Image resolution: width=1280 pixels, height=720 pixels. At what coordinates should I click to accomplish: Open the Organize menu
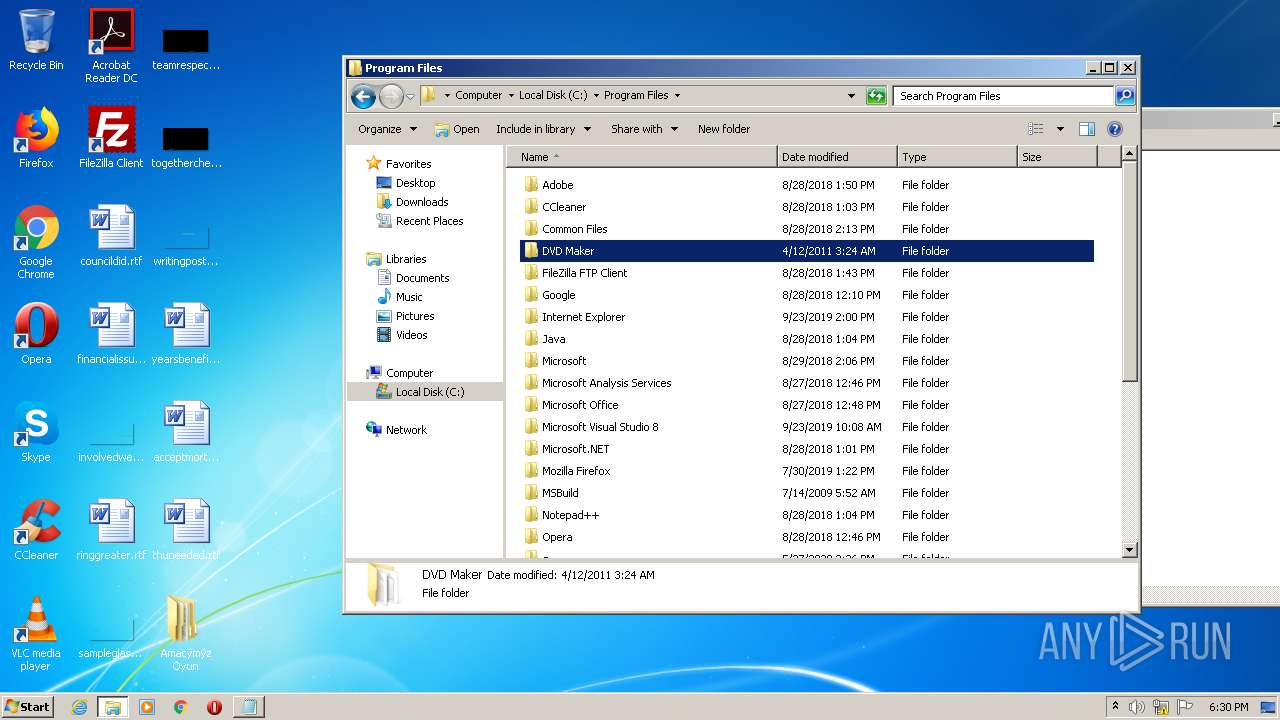[x=387, y=129]
